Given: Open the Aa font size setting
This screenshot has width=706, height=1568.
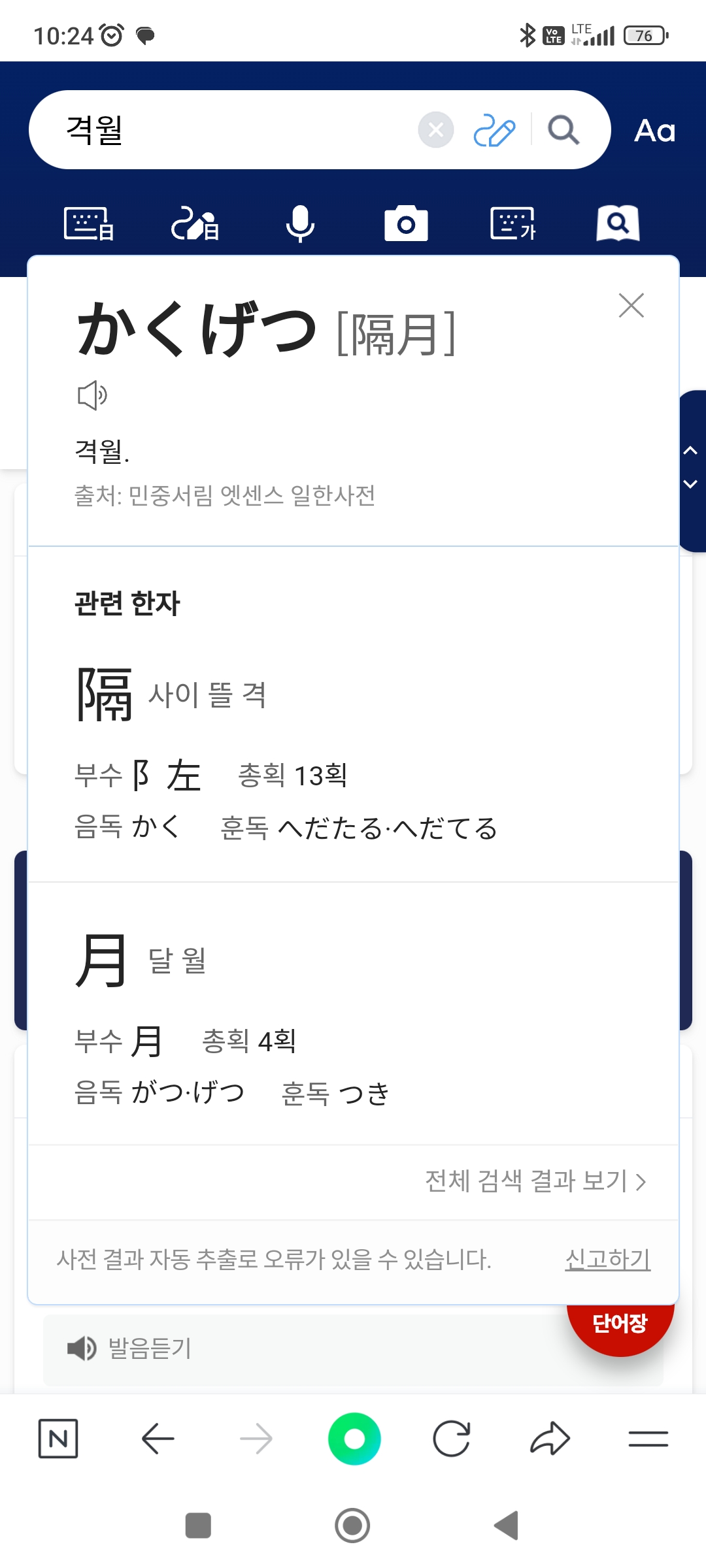Looking at the screenshot, I should point(654,131).
